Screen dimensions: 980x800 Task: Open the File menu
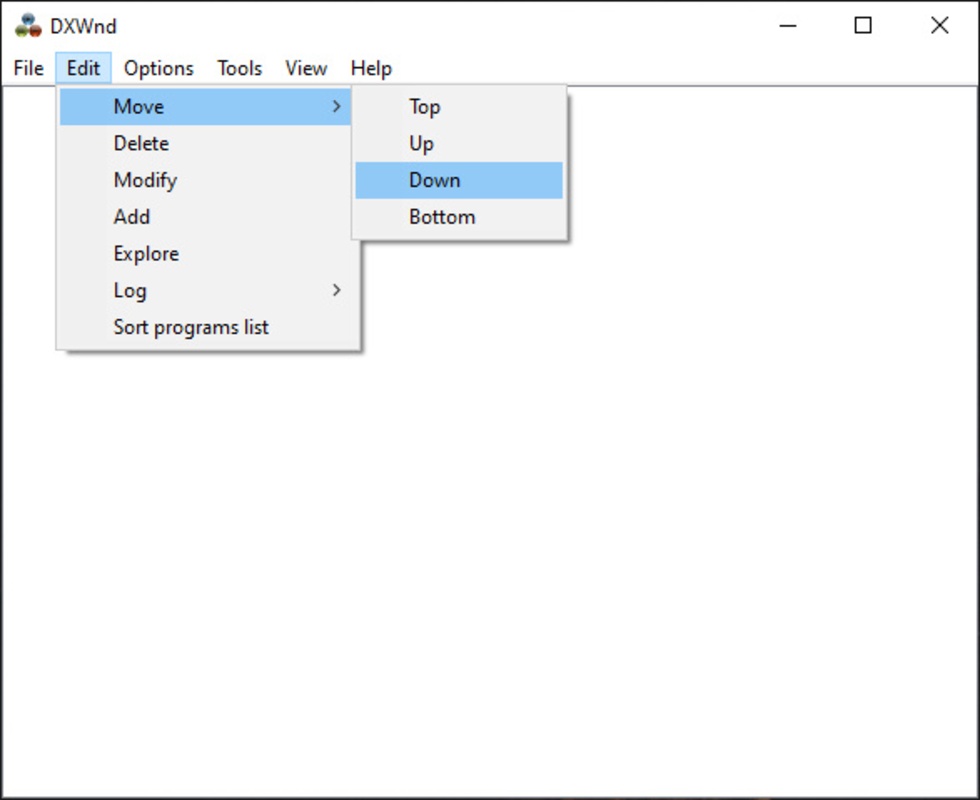(29, 68)
